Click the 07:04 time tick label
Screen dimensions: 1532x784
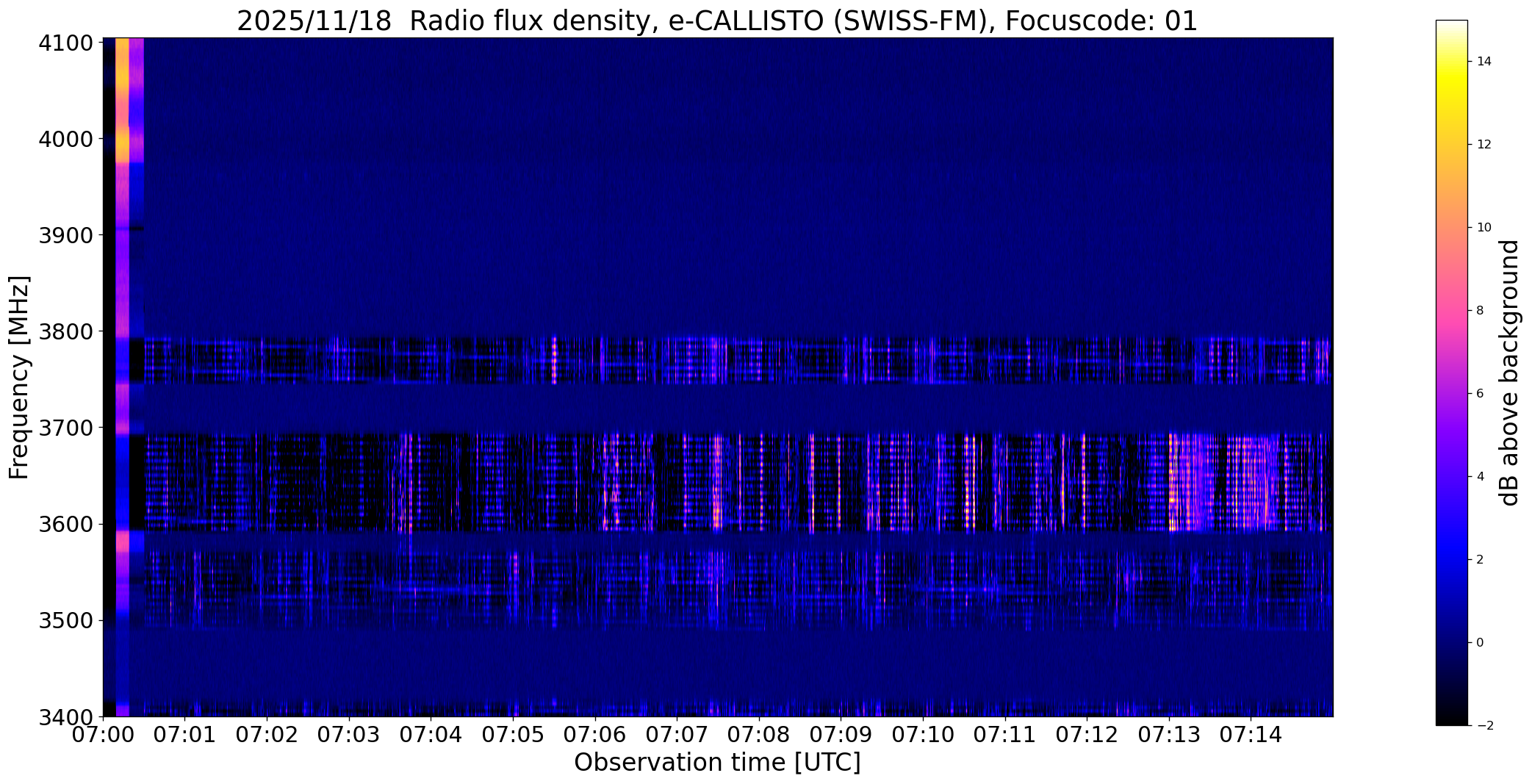[431, 735]
